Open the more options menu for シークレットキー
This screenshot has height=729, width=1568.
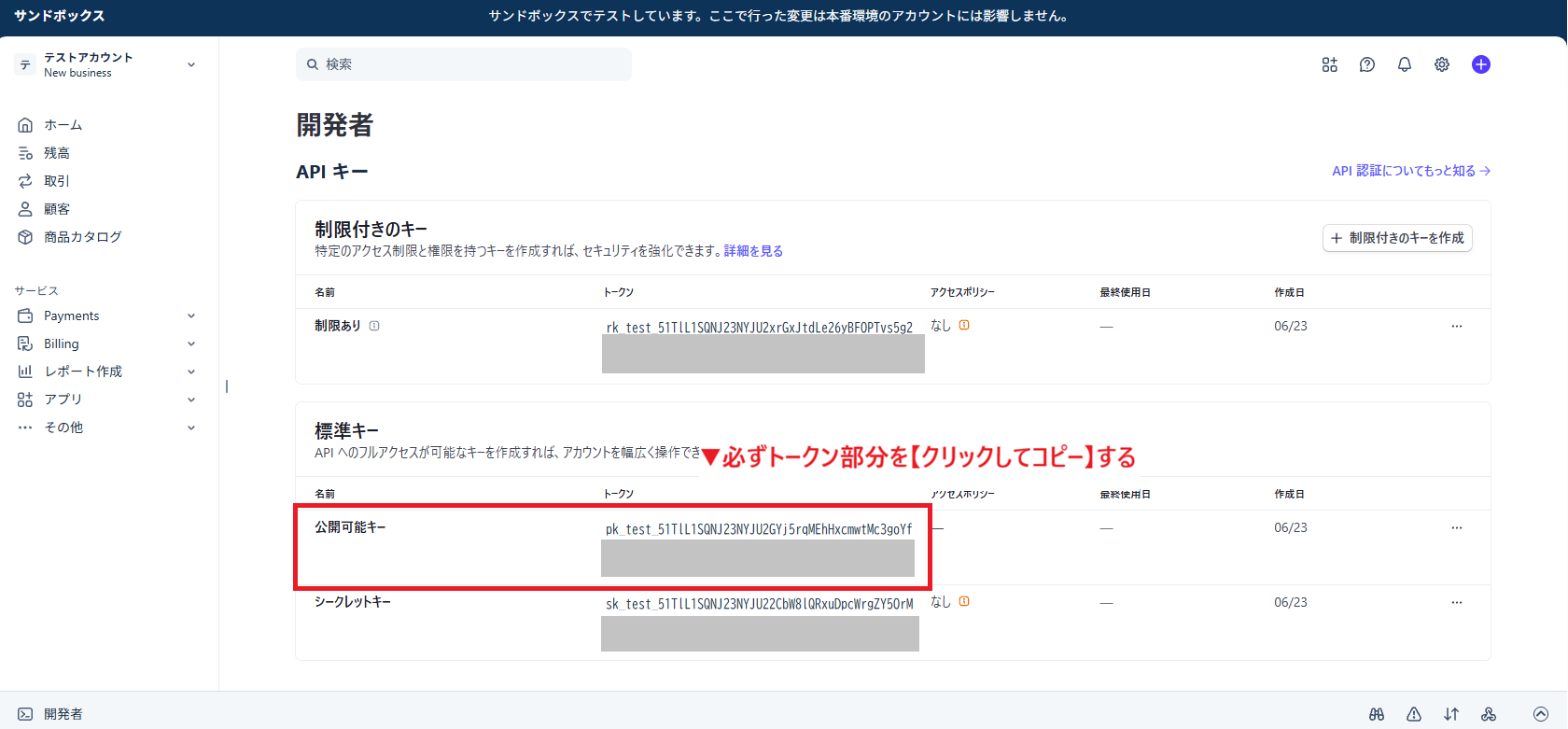[x=1457, y=602]
